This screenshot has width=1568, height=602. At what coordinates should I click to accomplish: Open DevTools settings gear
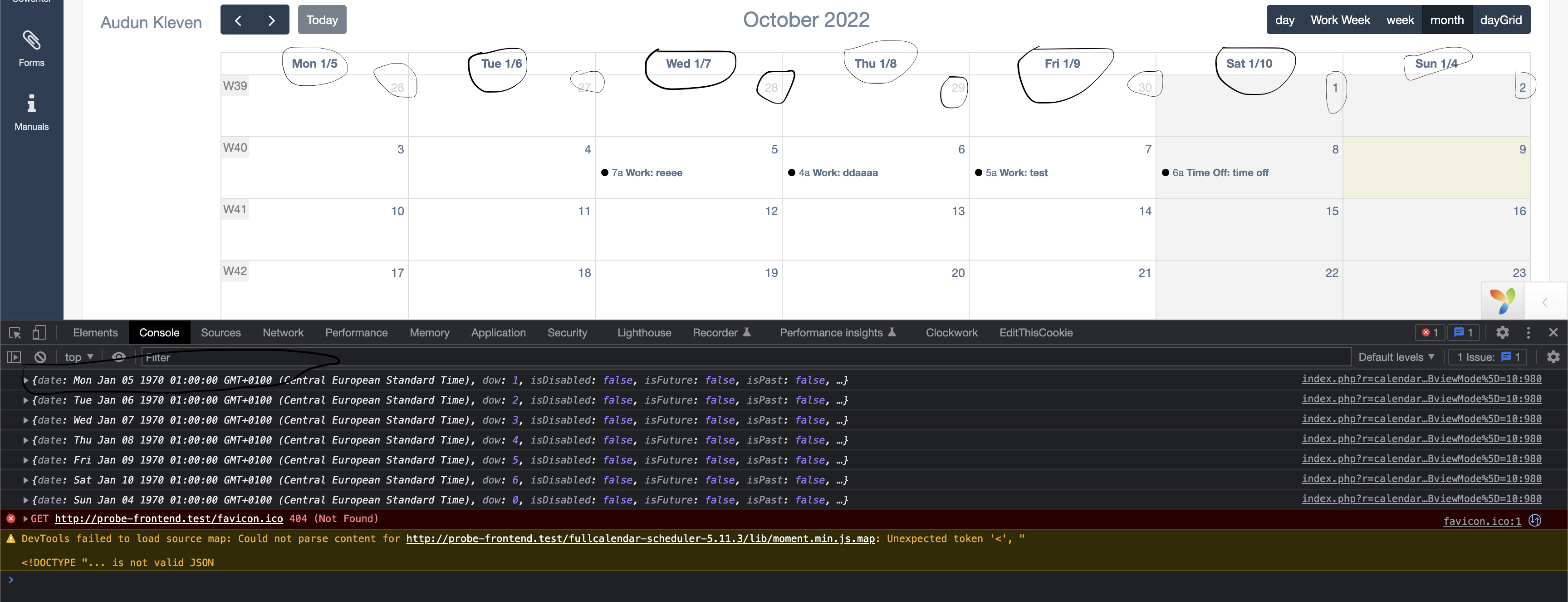(1502, 333)
